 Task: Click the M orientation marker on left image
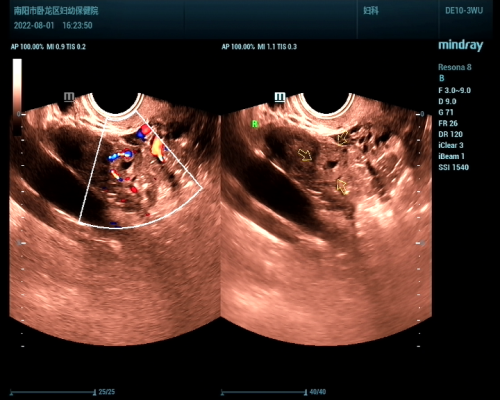click(69, 97)
